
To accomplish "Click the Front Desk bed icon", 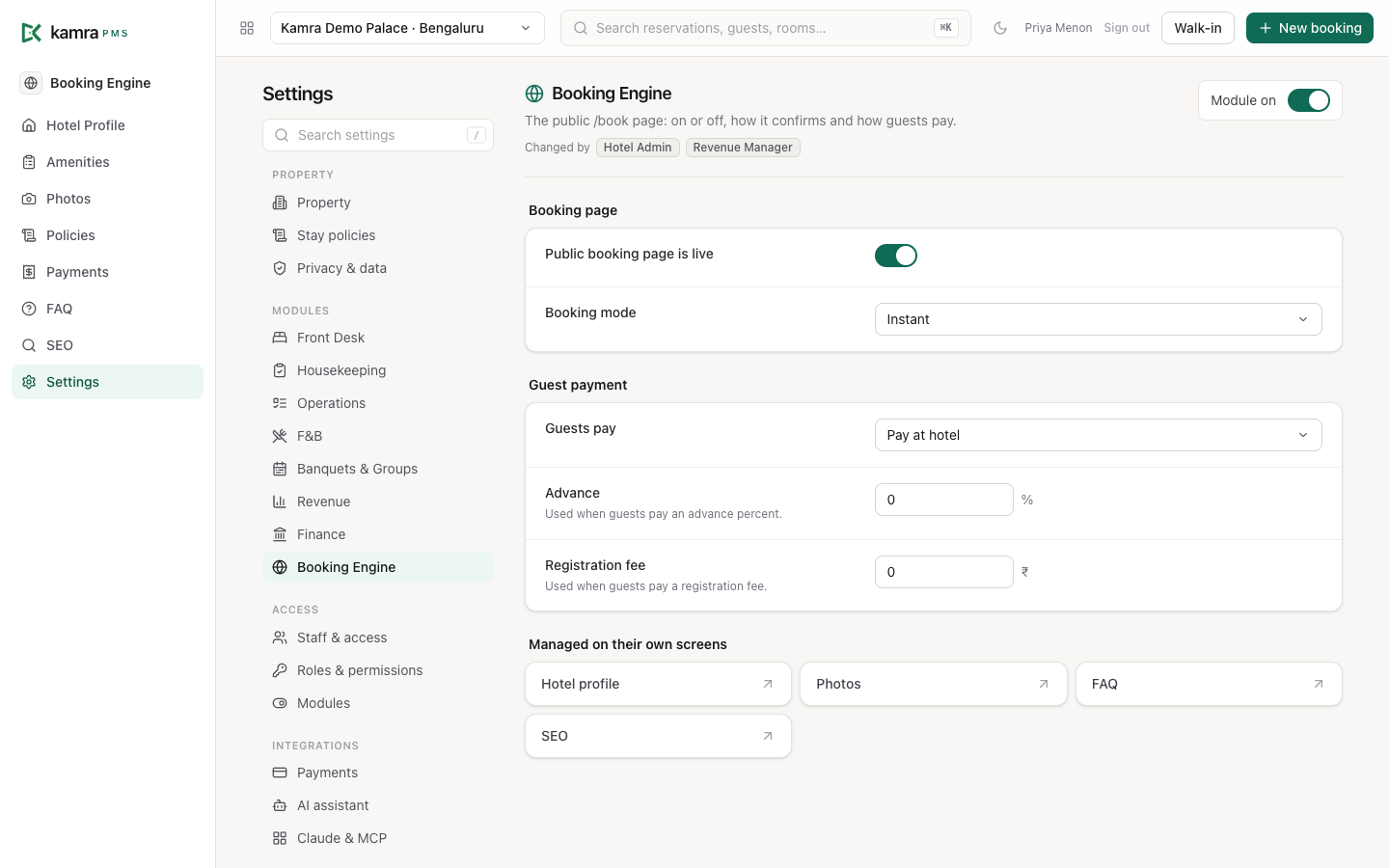I will tap(280, 338).
